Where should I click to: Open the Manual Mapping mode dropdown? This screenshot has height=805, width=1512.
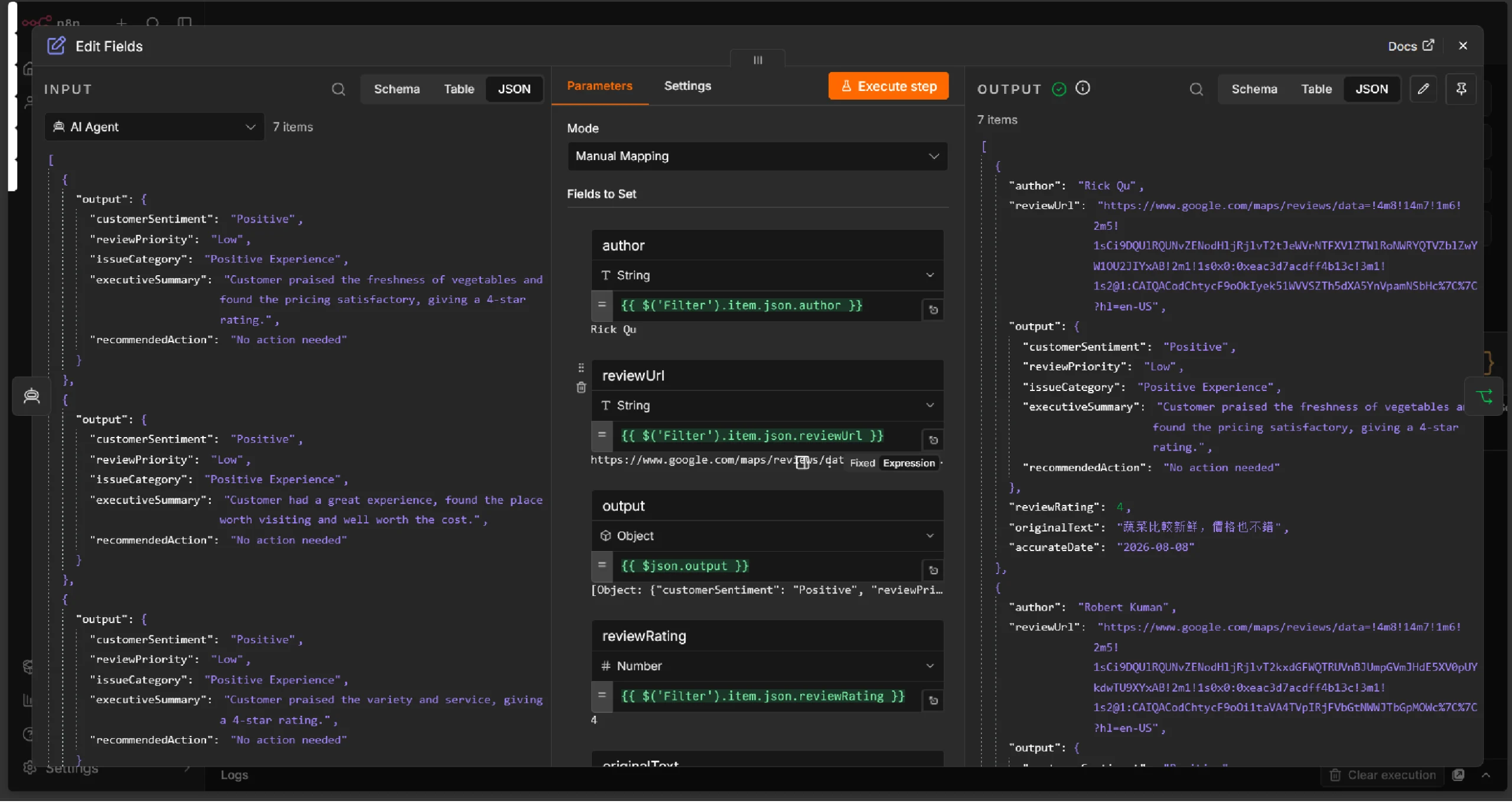click(757, 157)
